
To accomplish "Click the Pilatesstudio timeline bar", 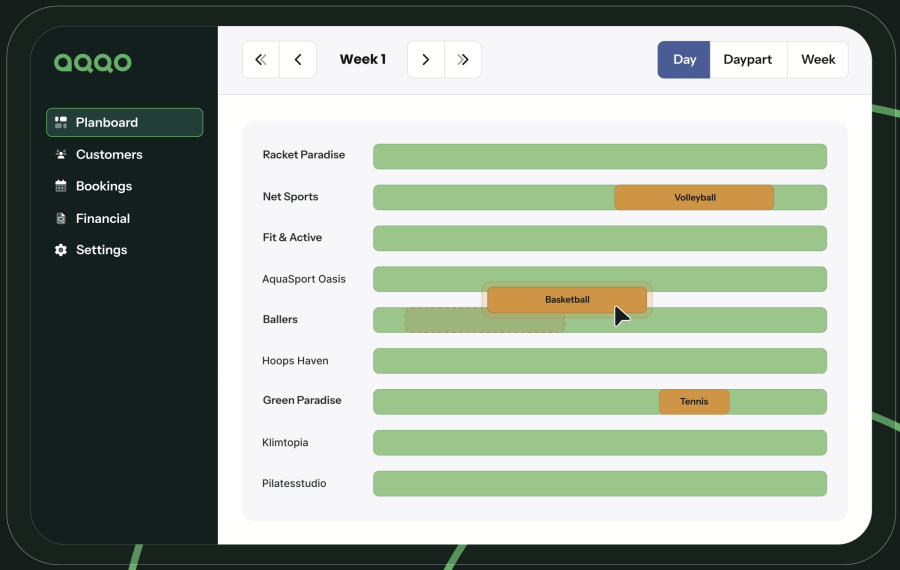I will [x=600, y=484].
